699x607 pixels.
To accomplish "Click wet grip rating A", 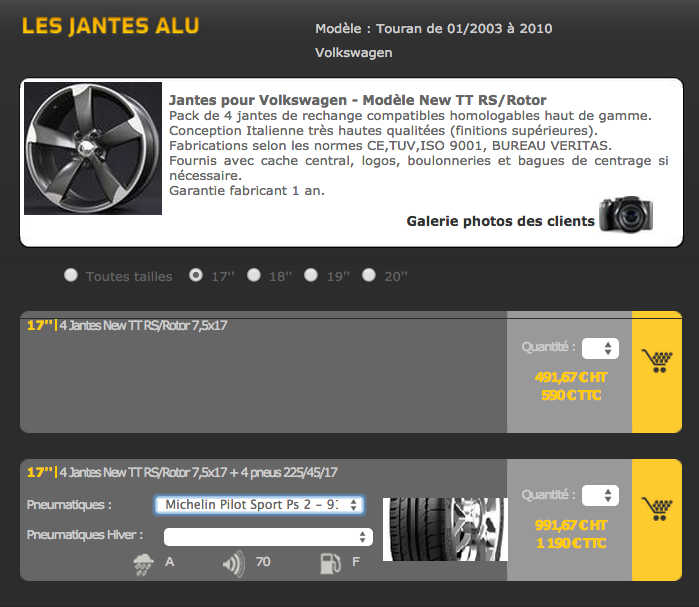I will (169, 562).
